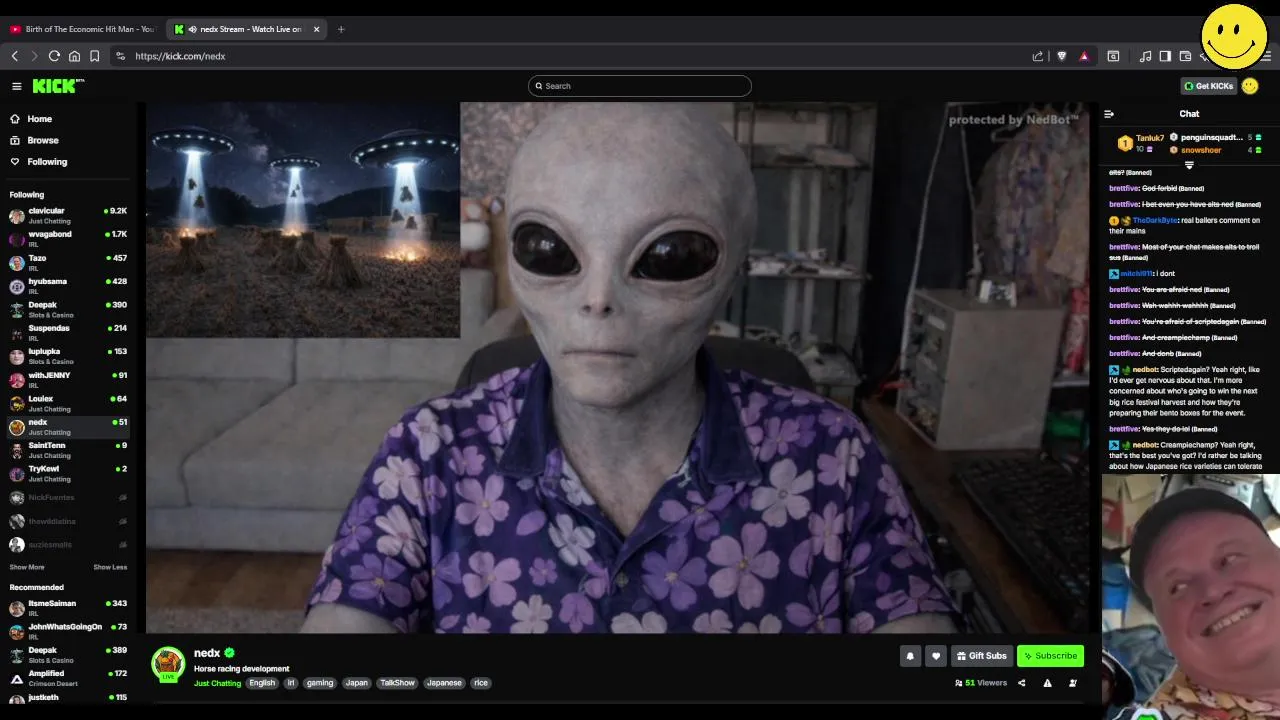Click the rice tag
The width and height of the screenshot is (1280, 720).
coord(481,683)
